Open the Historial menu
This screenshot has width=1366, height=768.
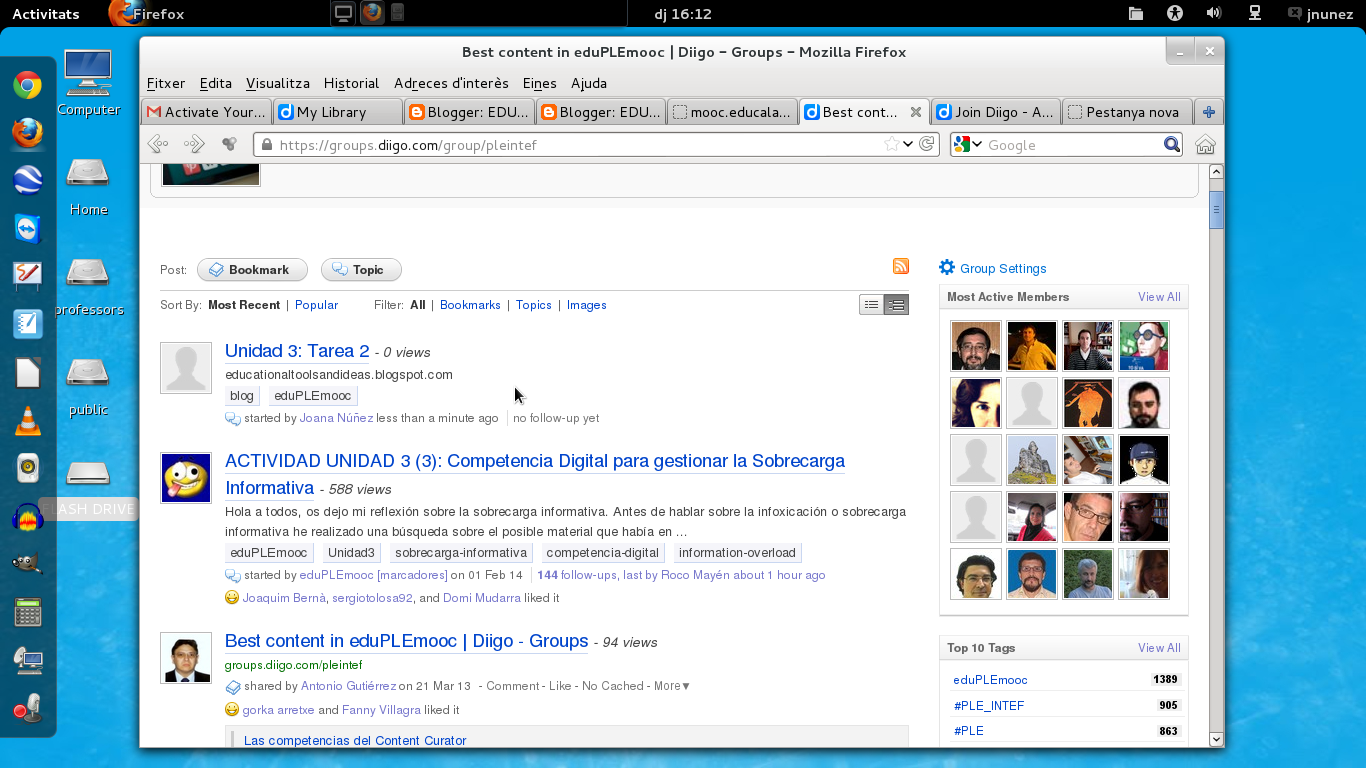(x=351, y=83)
